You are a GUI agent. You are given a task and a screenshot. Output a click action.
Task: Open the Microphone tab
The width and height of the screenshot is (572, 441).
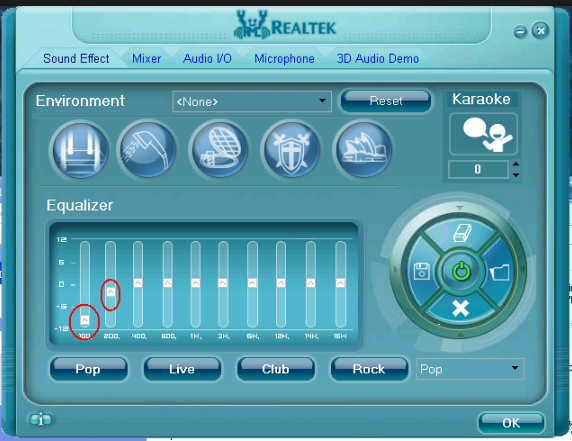[x=284, y=59]
